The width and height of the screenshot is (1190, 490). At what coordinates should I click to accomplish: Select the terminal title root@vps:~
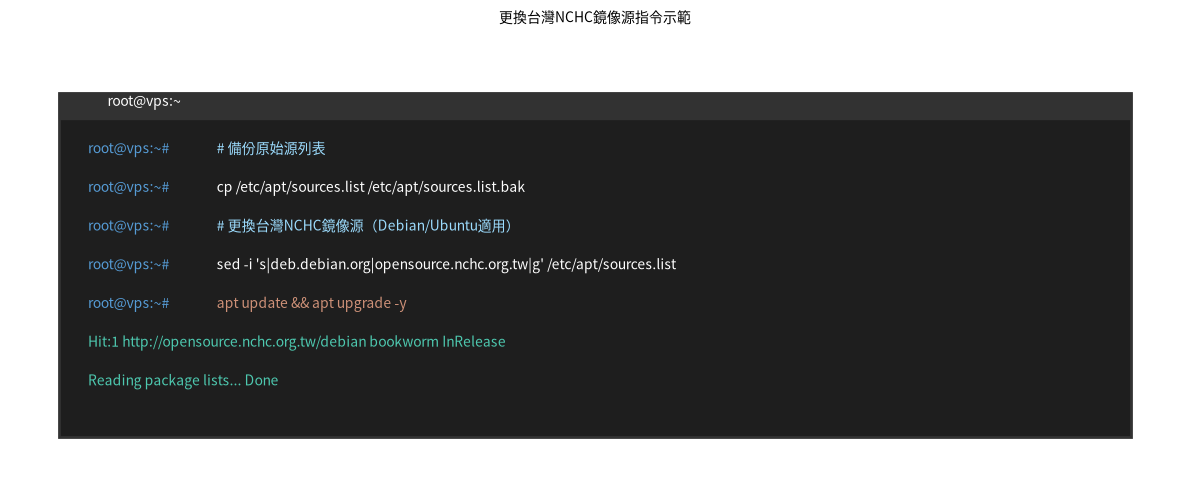coord(144,101)
